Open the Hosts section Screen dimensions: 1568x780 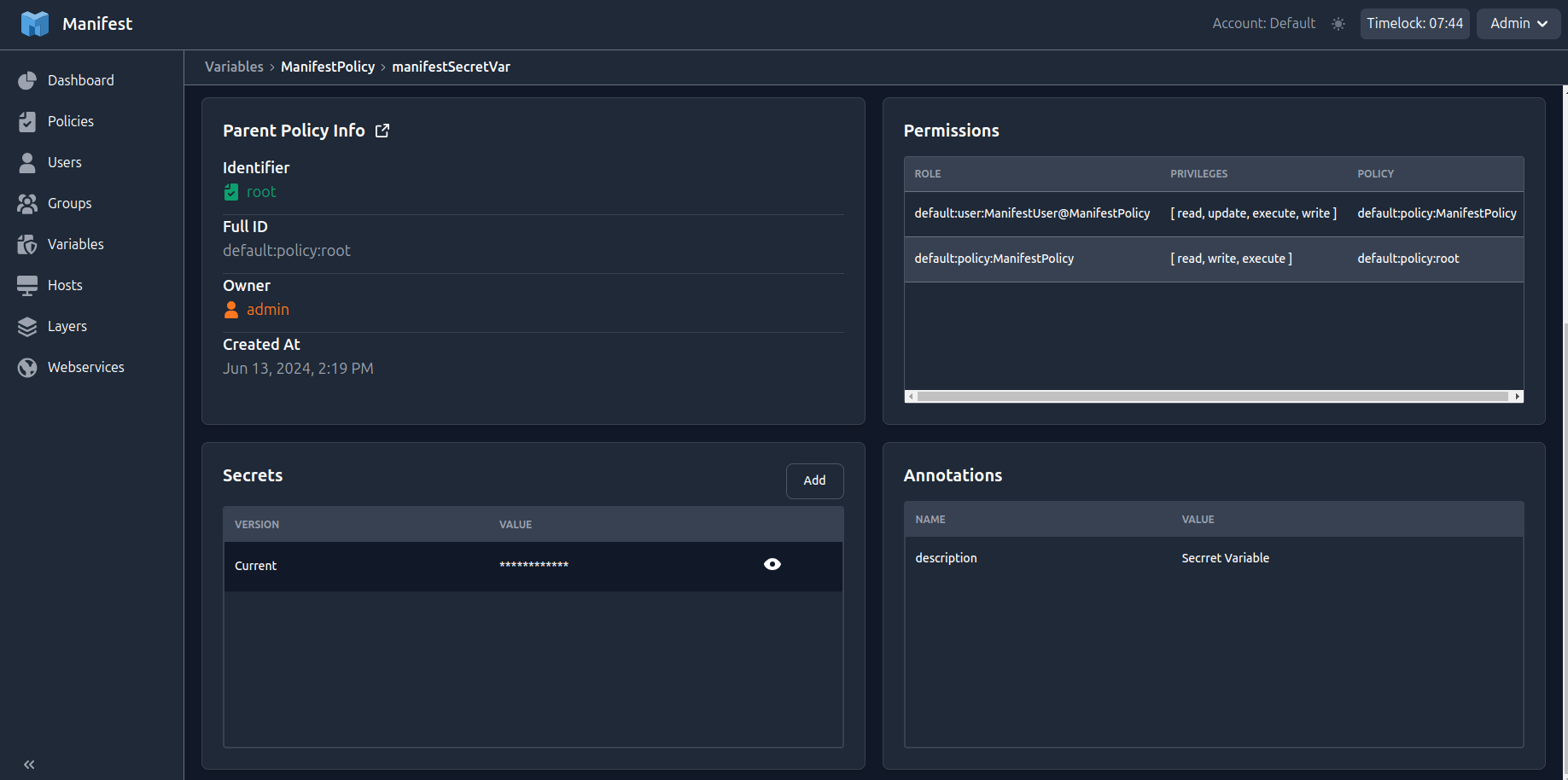click(65, 285)
